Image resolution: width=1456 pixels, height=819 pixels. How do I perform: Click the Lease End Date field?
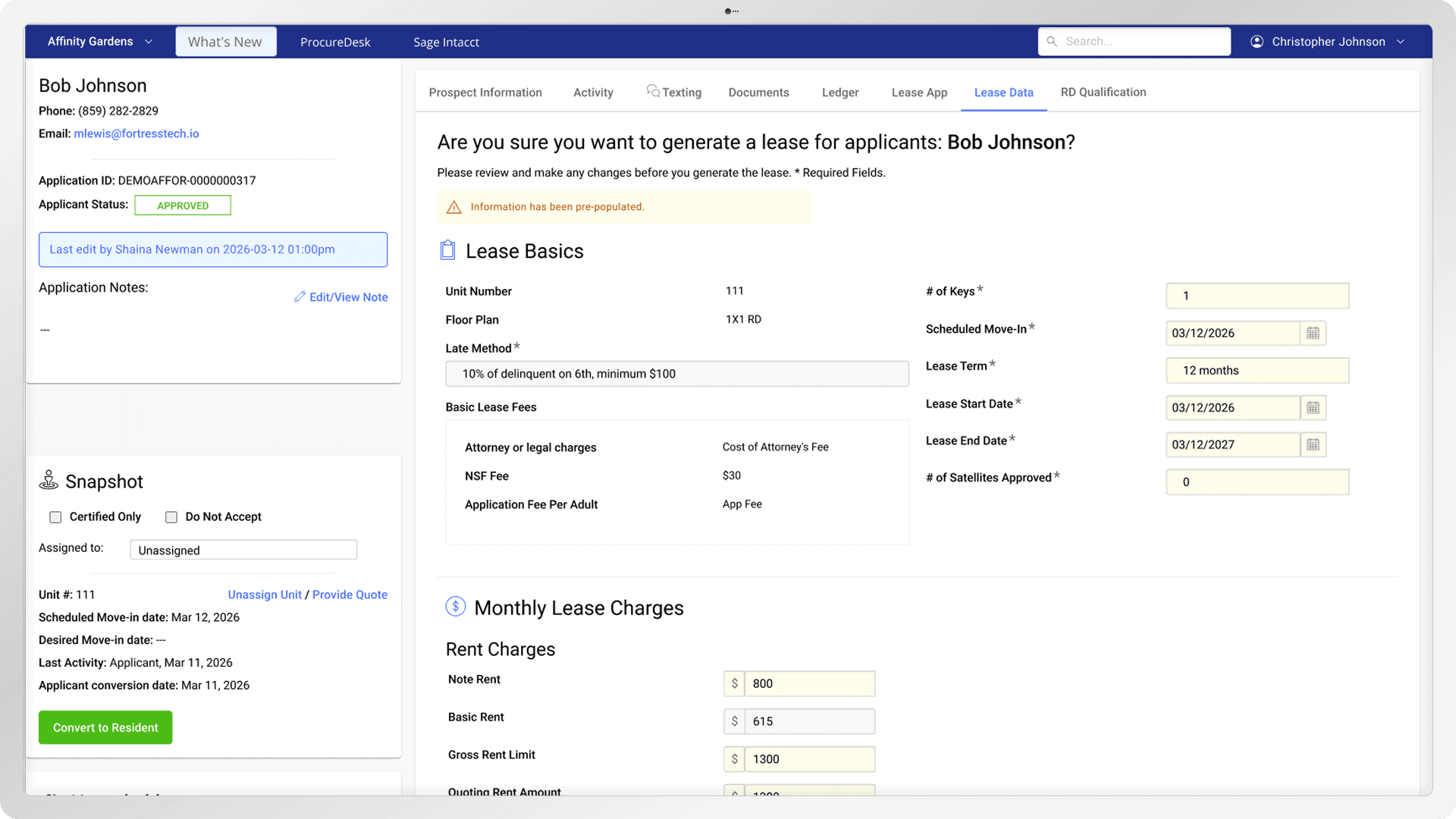click(1233, 445)
